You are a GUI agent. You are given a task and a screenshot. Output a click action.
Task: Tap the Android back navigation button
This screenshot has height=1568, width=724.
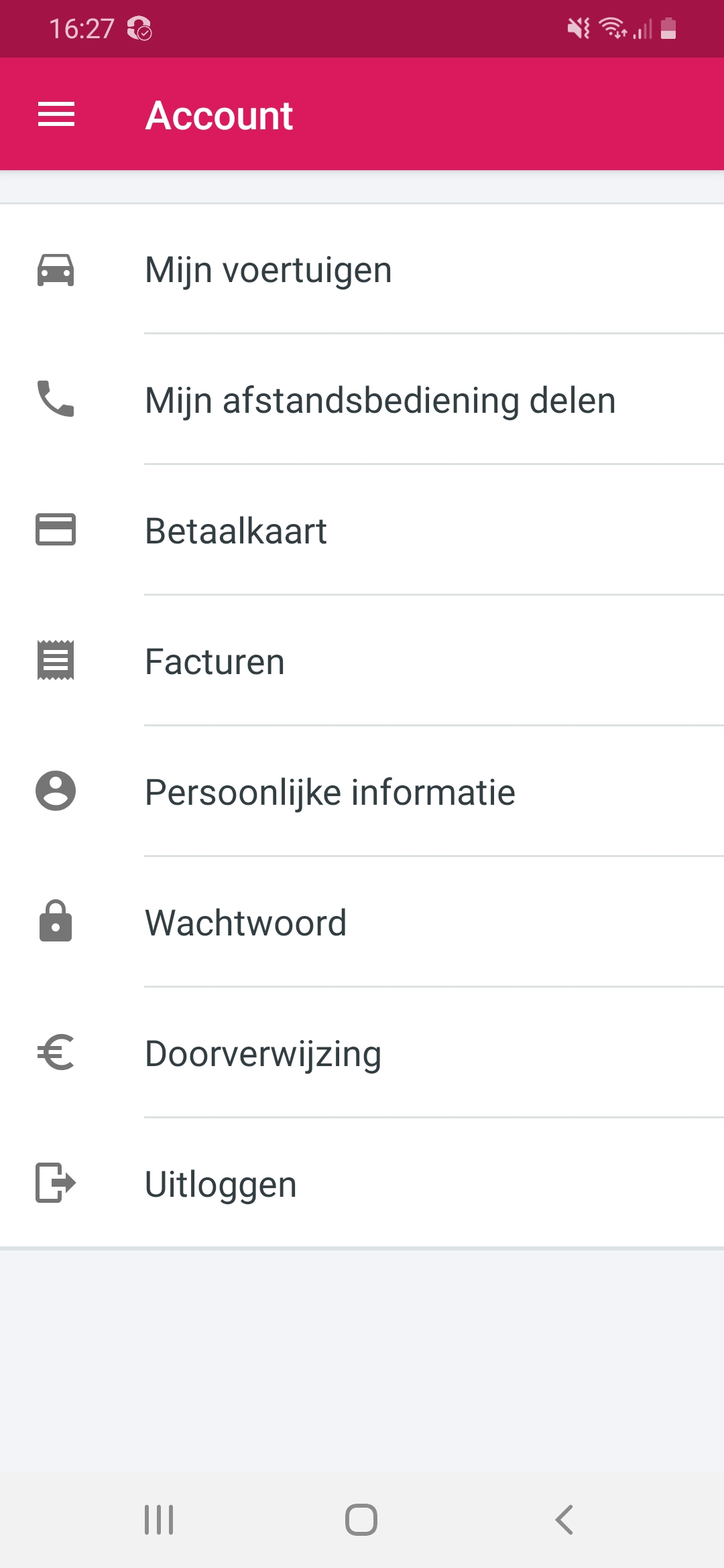click(564, 1520)
